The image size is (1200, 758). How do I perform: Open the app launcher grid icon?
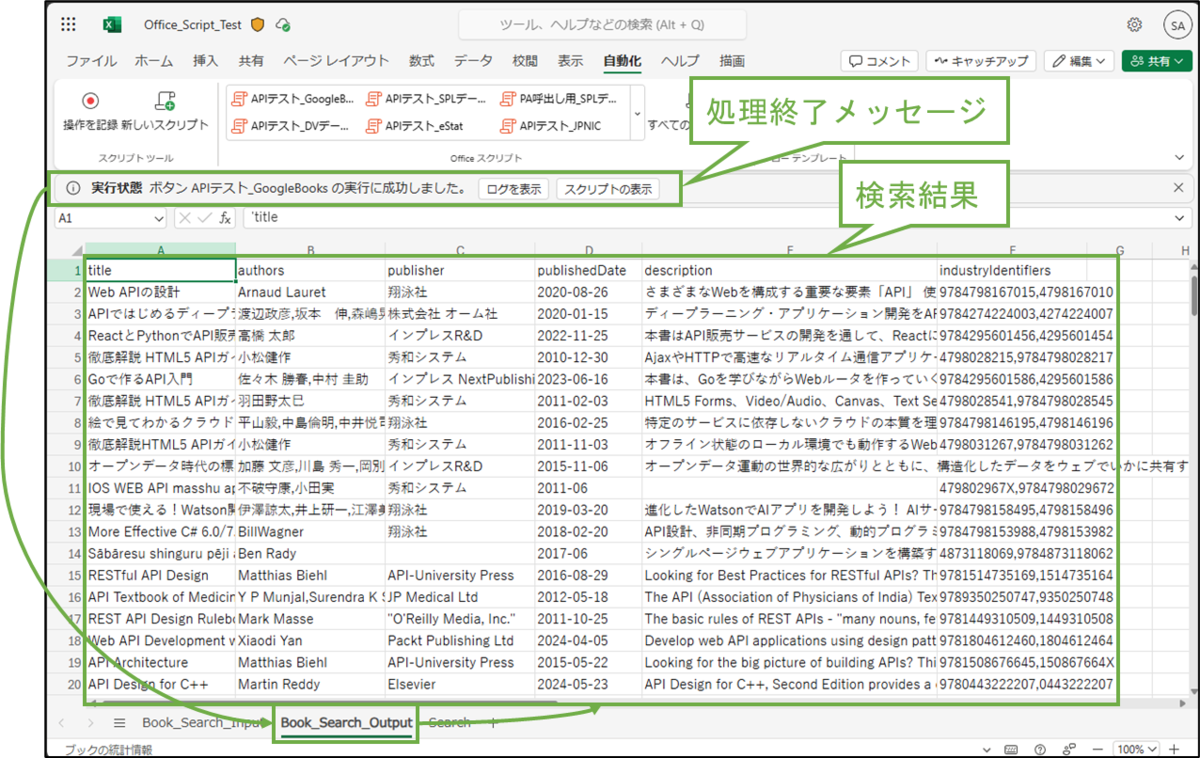tap(69, 25)
